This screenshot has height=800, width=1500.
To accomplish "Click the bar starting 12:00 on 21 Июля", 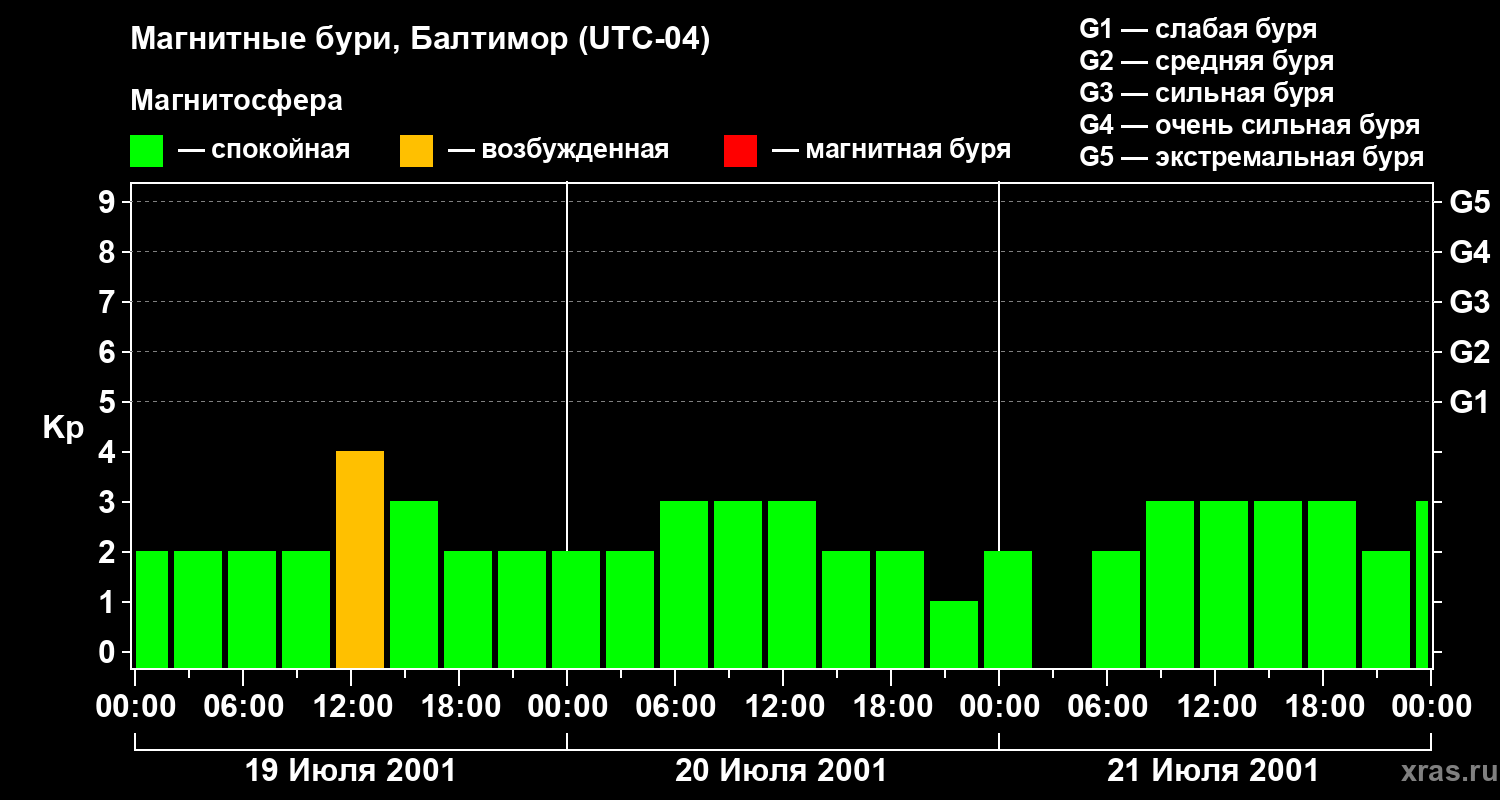I will tap(1224, 585).
